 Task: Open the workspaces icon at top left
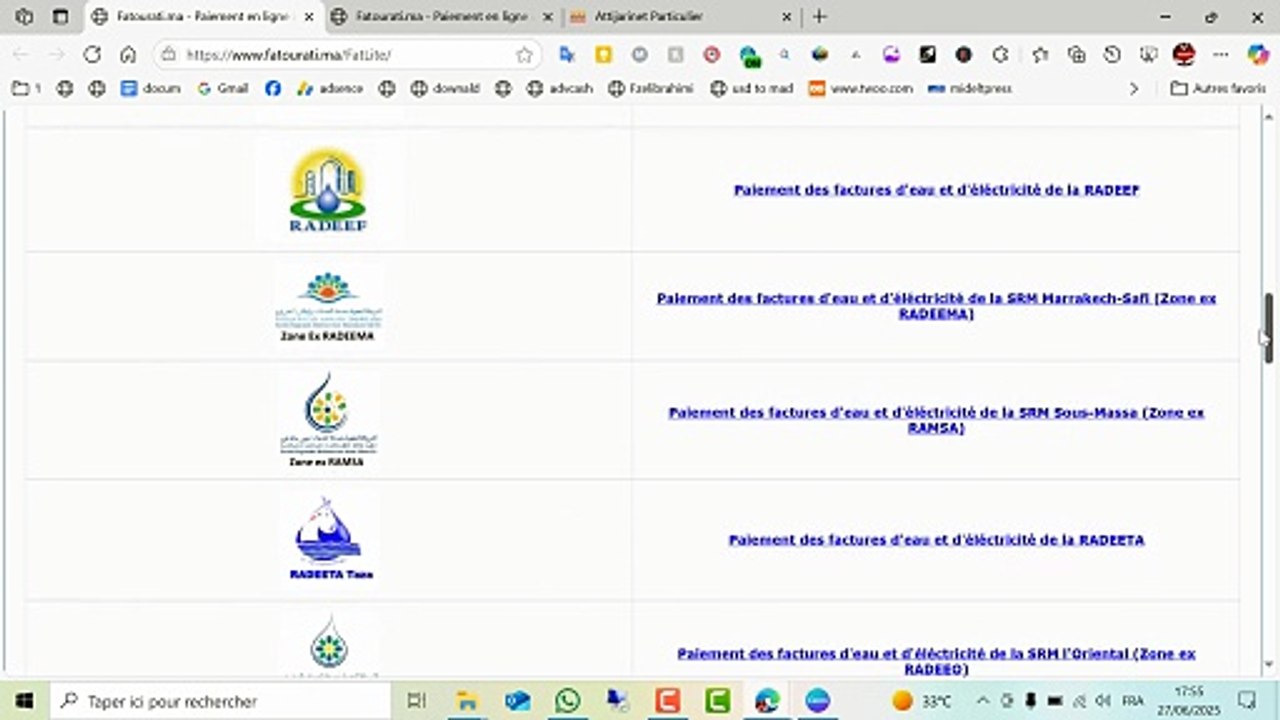(x=24, y=17)
